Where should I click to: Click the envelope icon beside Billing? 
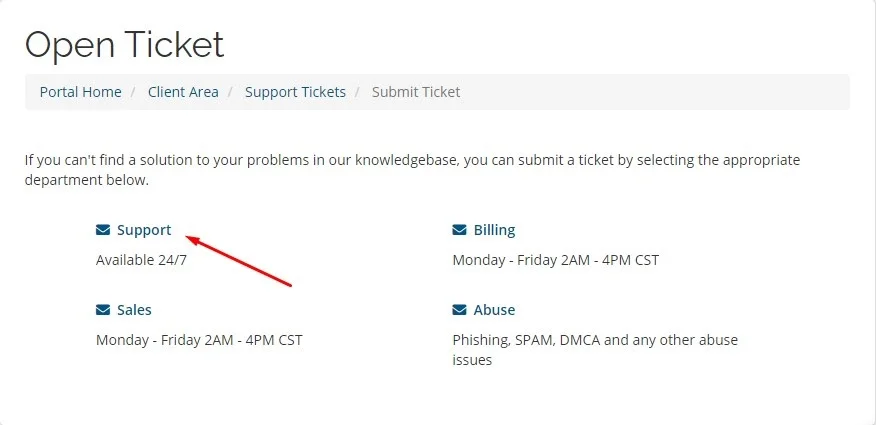[x=459, y=230]
